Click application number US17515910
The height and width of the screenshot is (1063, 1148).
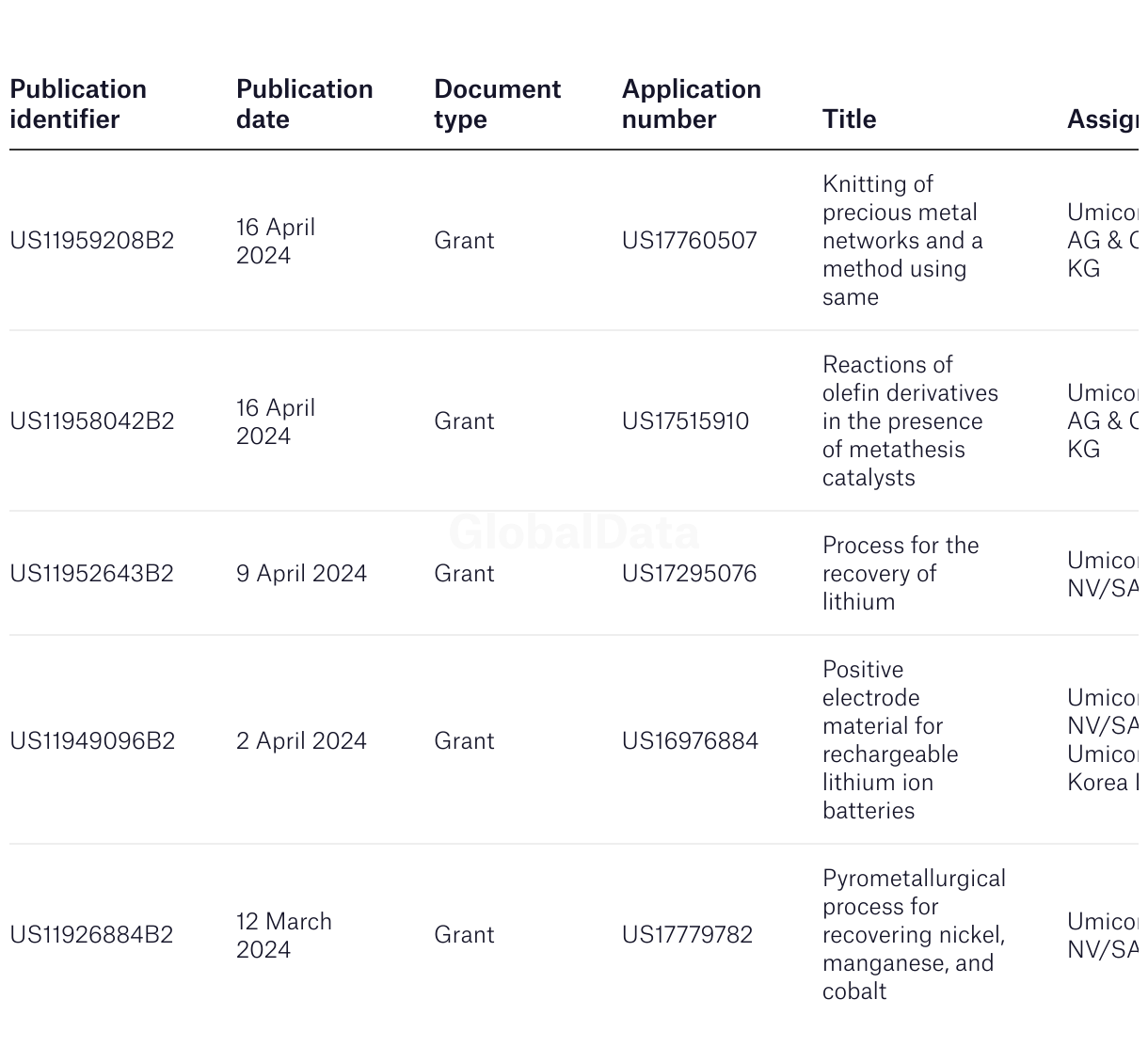(686, 421)
